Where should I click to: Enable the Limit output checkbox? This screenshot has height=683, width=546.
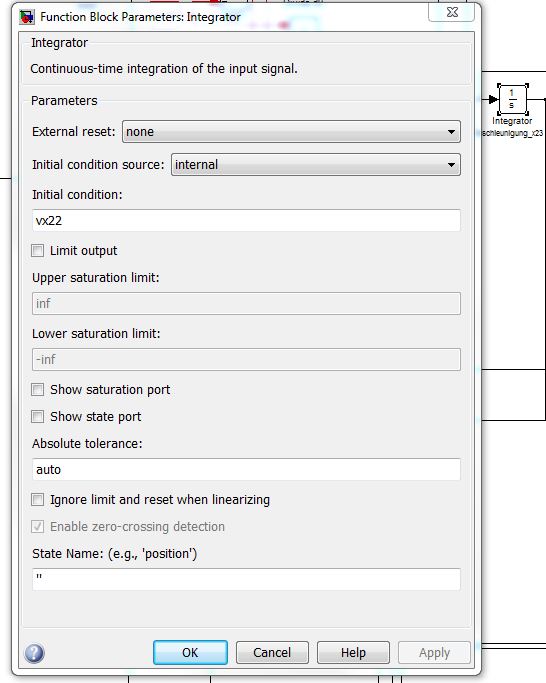click(x=37, y=250)
